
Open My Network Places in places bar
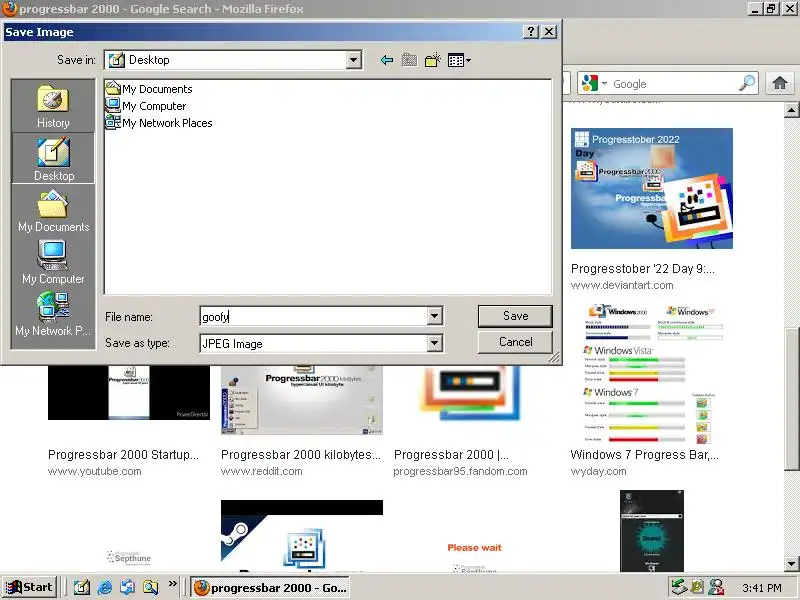tap(53, 314)
